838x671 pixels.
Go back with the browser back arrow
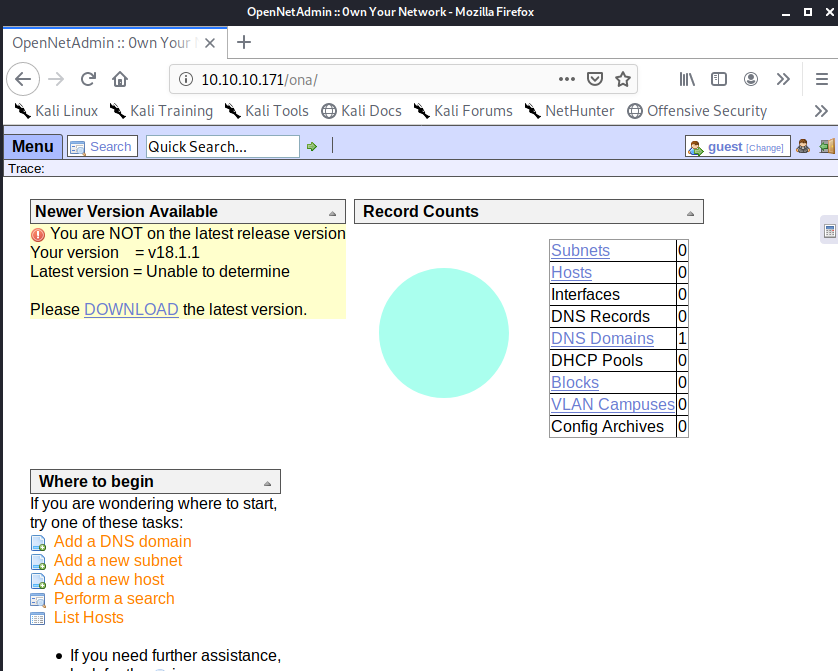tap(23, 79)
